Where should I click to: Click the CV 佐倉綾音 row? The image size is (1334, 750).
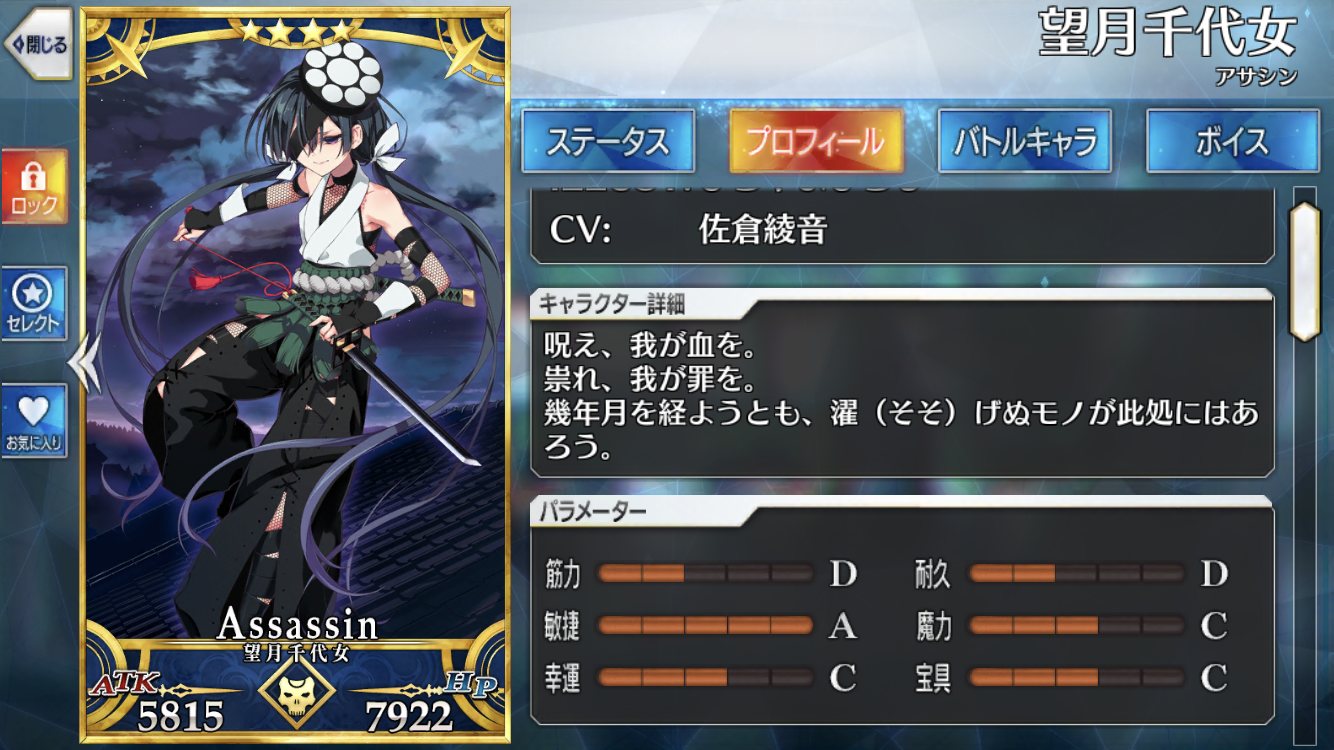[902, 230]
